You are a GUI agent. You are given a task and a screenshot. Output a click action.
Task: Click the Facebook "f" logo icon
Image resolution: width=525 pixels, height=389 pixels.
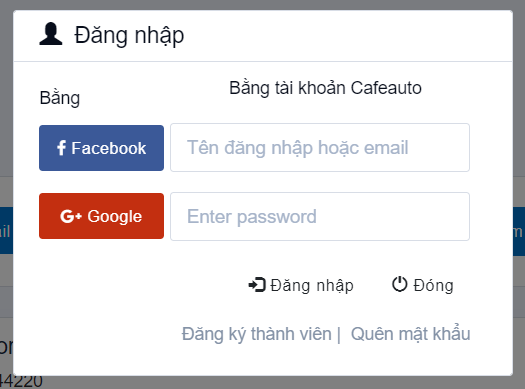(x=61, y=148)
